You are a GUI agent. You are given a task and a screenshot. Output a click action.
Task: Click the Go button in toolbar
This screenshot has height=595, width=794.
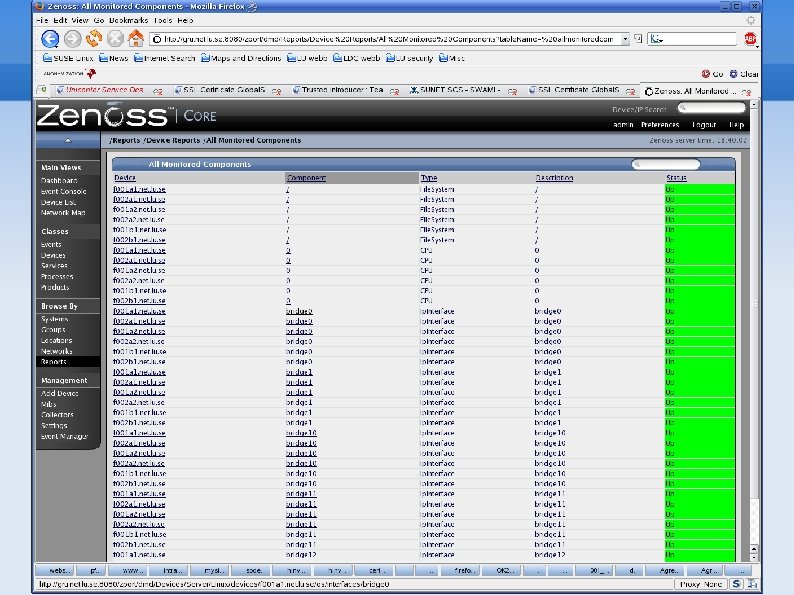(x=712, y=74)
